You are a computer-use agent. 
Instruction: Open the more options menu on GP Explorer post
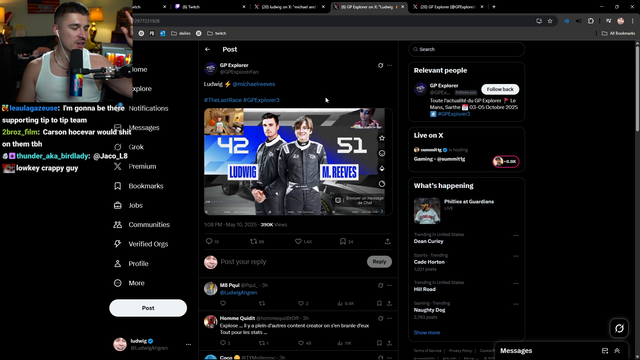click(x=389, y=65)
